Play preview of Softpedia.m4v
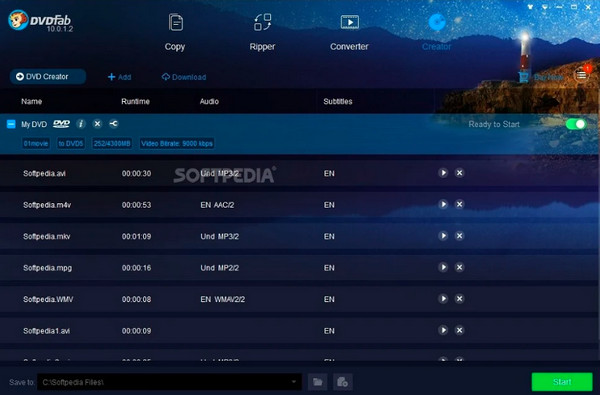 (x=443, y=204)
